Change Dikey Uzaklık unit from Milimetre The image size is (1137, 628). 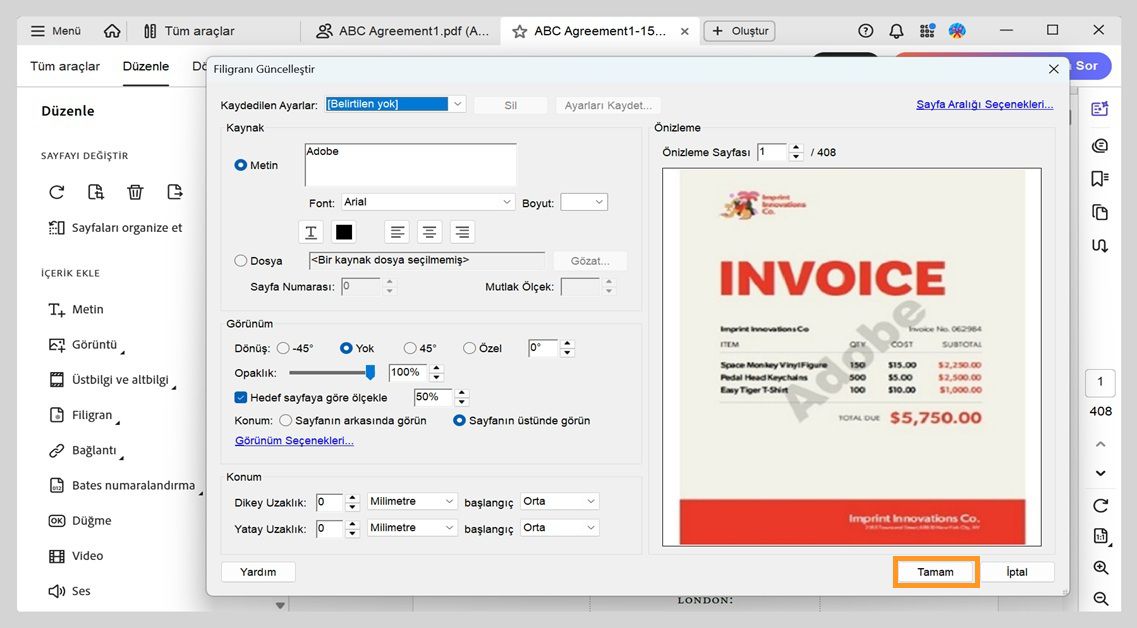tap(410, 501)
